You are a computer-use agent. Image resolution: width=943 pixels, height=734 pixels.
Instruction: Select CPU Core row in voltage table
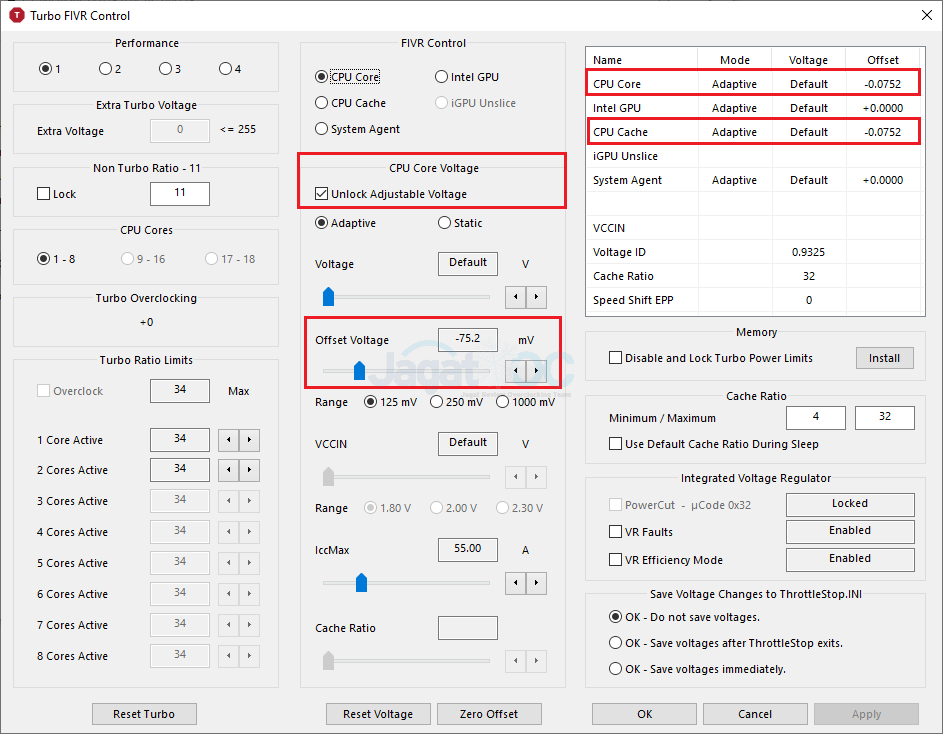(x=753, y=84)
